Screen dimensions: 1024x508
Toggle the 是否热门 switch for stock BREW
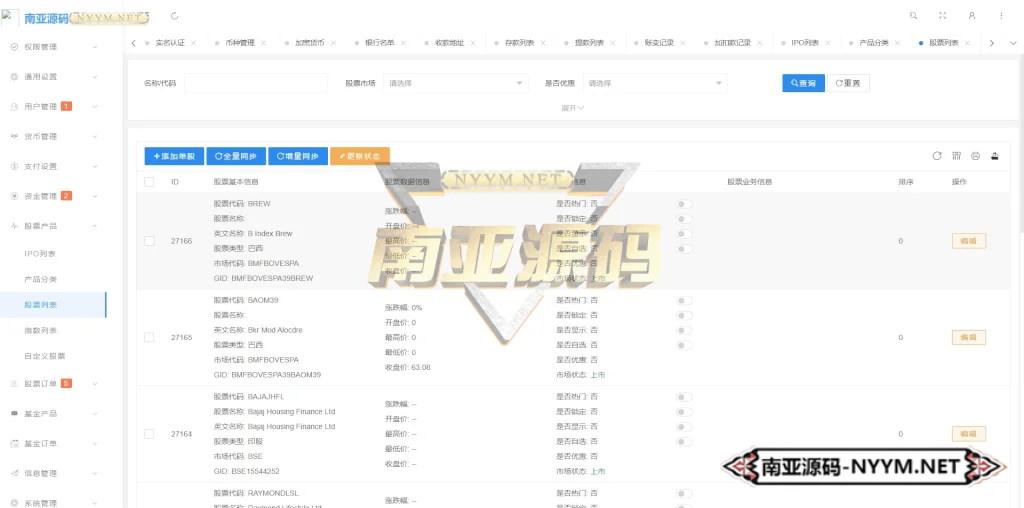point(684,204)
